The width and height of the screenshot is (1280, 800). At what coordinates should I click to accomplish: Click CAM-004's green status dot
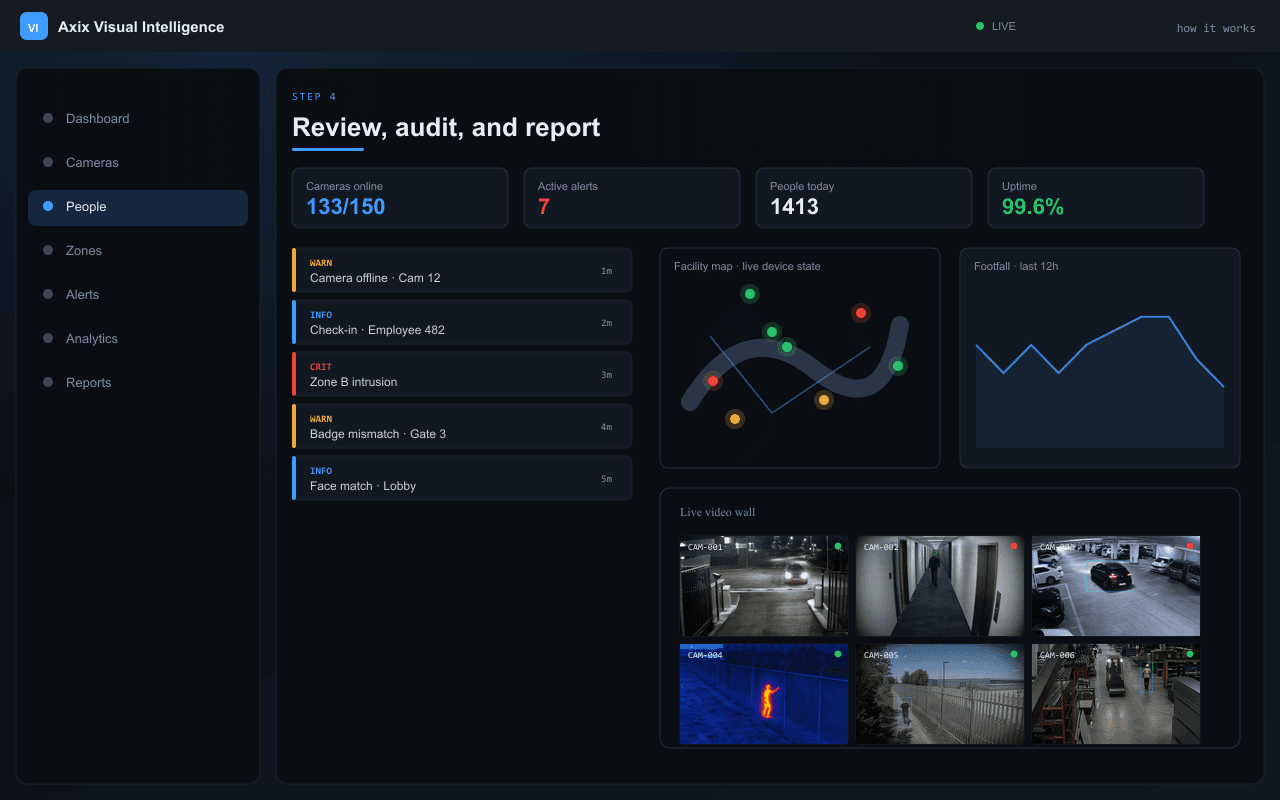coord(838,654)
